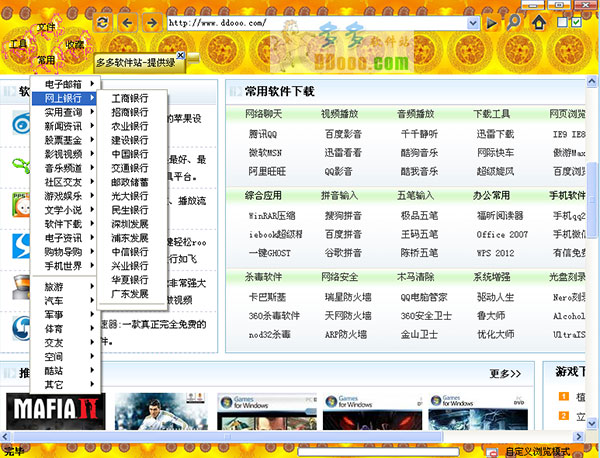The width and height of the screenshot is (600, 458).
Task: Go back with the left arrow button
Action: 127,23
